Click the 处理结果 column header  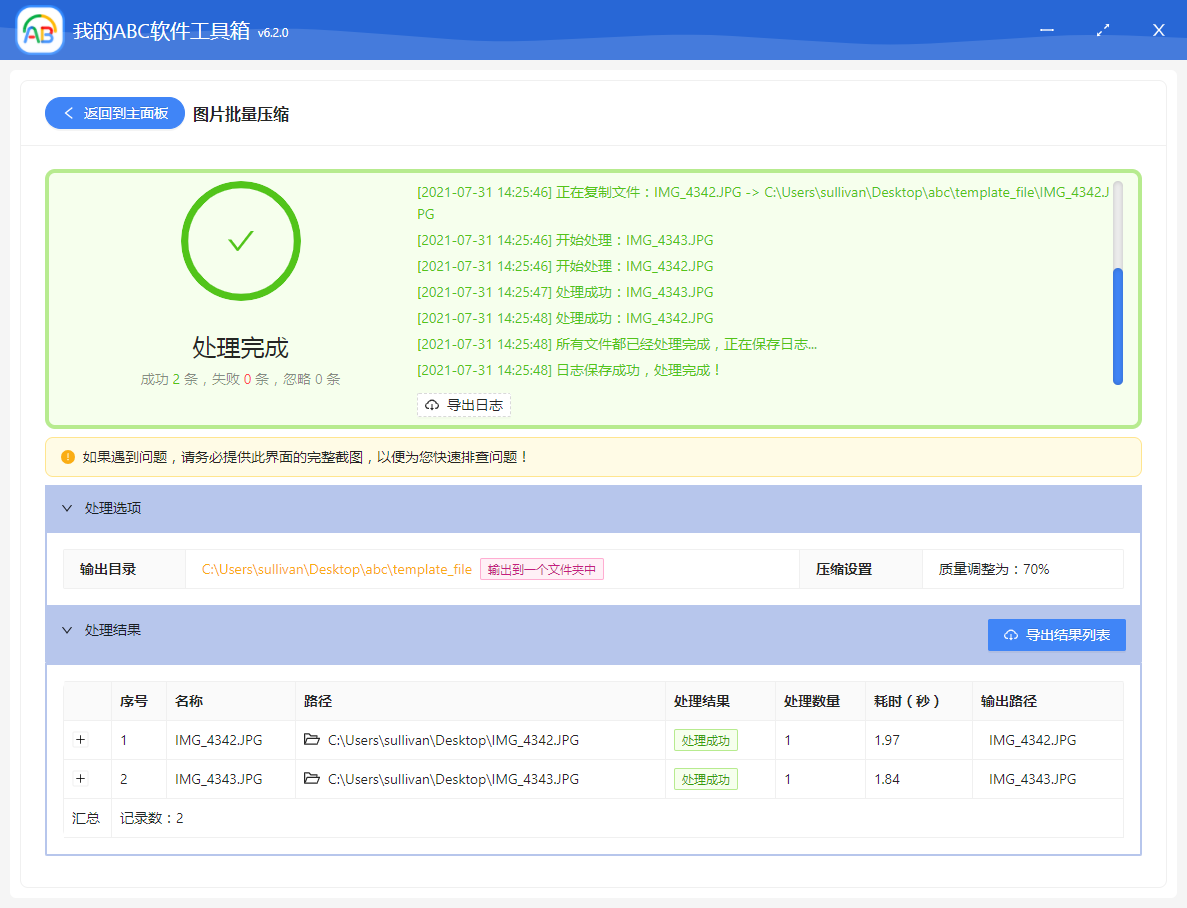(701, 701)
